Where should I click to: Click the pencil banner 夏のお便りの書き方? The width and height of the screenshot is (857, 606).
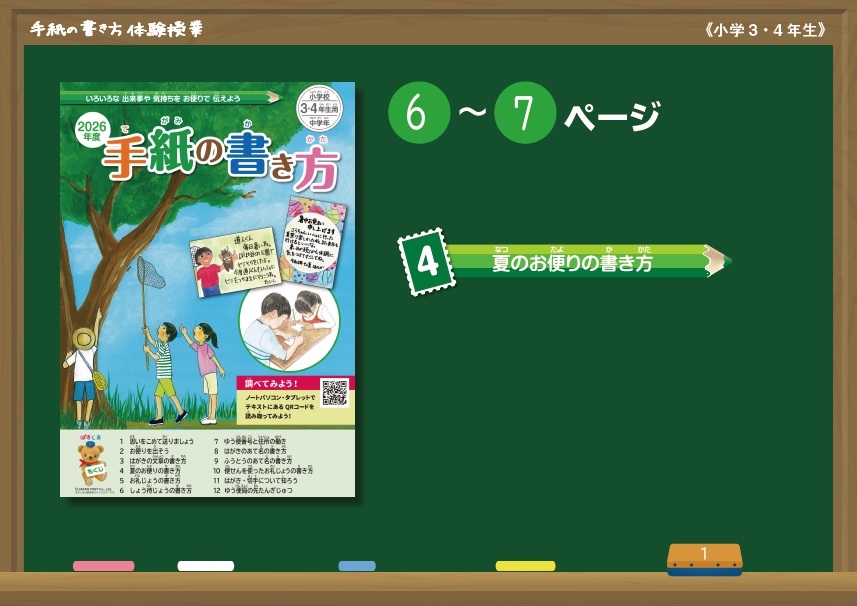pyautogui.click(x=589, y=261)
